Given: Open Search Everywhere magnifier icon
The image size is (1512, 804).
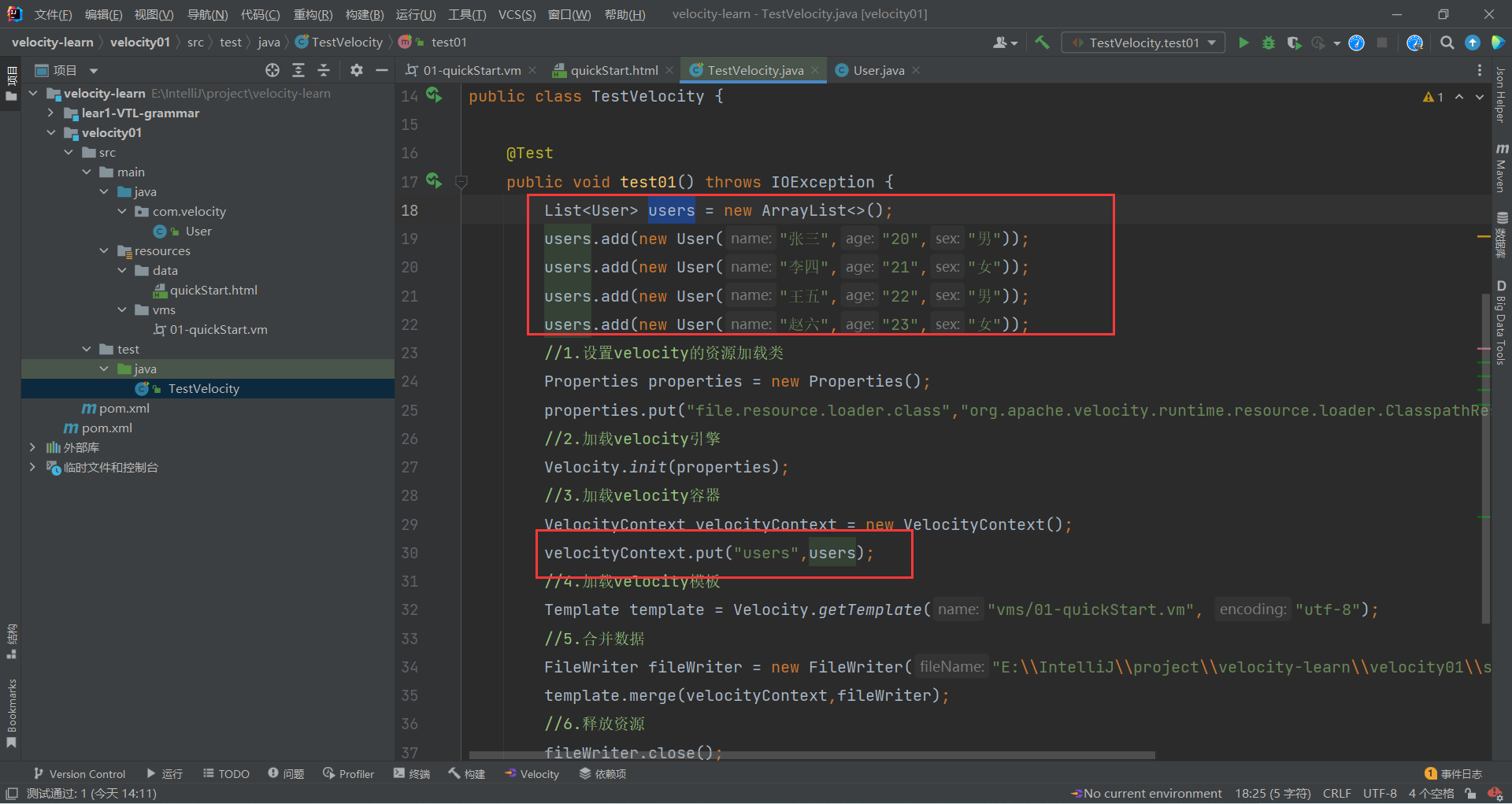Looking at the screenshot, I should (1447, 43).
